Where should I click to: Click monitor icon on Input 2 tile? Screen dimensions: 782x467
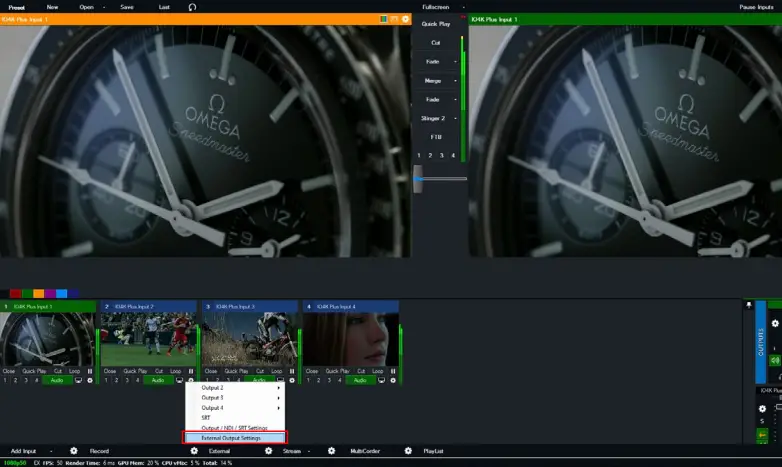(x=181, y=380)
